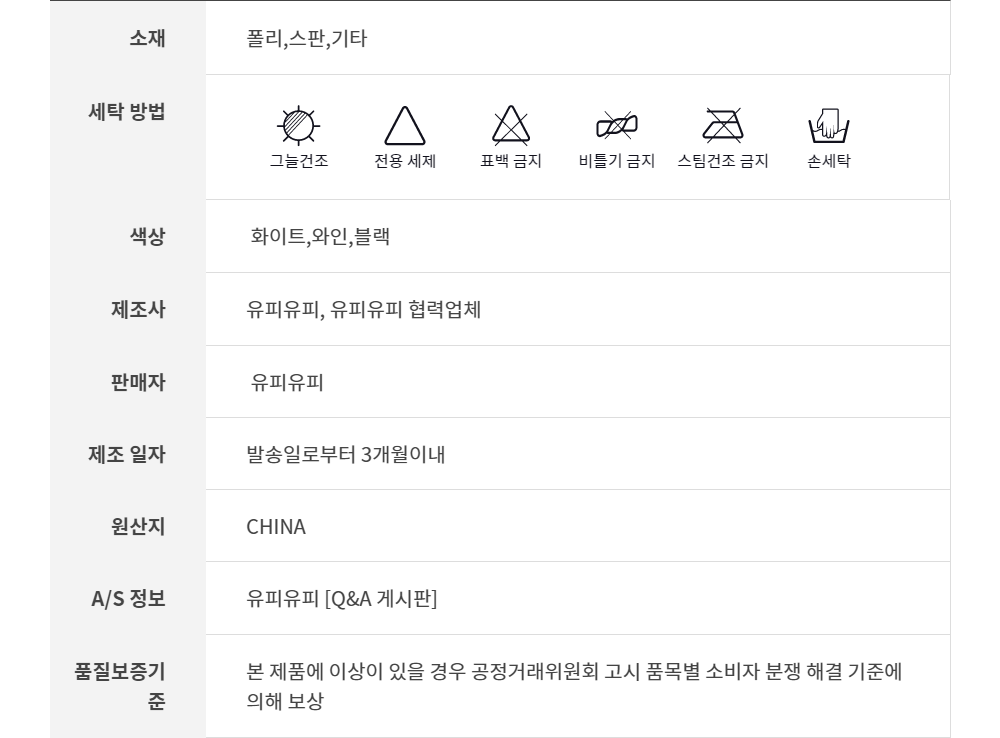Click the color value 화이트,와인,블랙
The height and width of the screenshot is (738, 1000).
(315, 237)
